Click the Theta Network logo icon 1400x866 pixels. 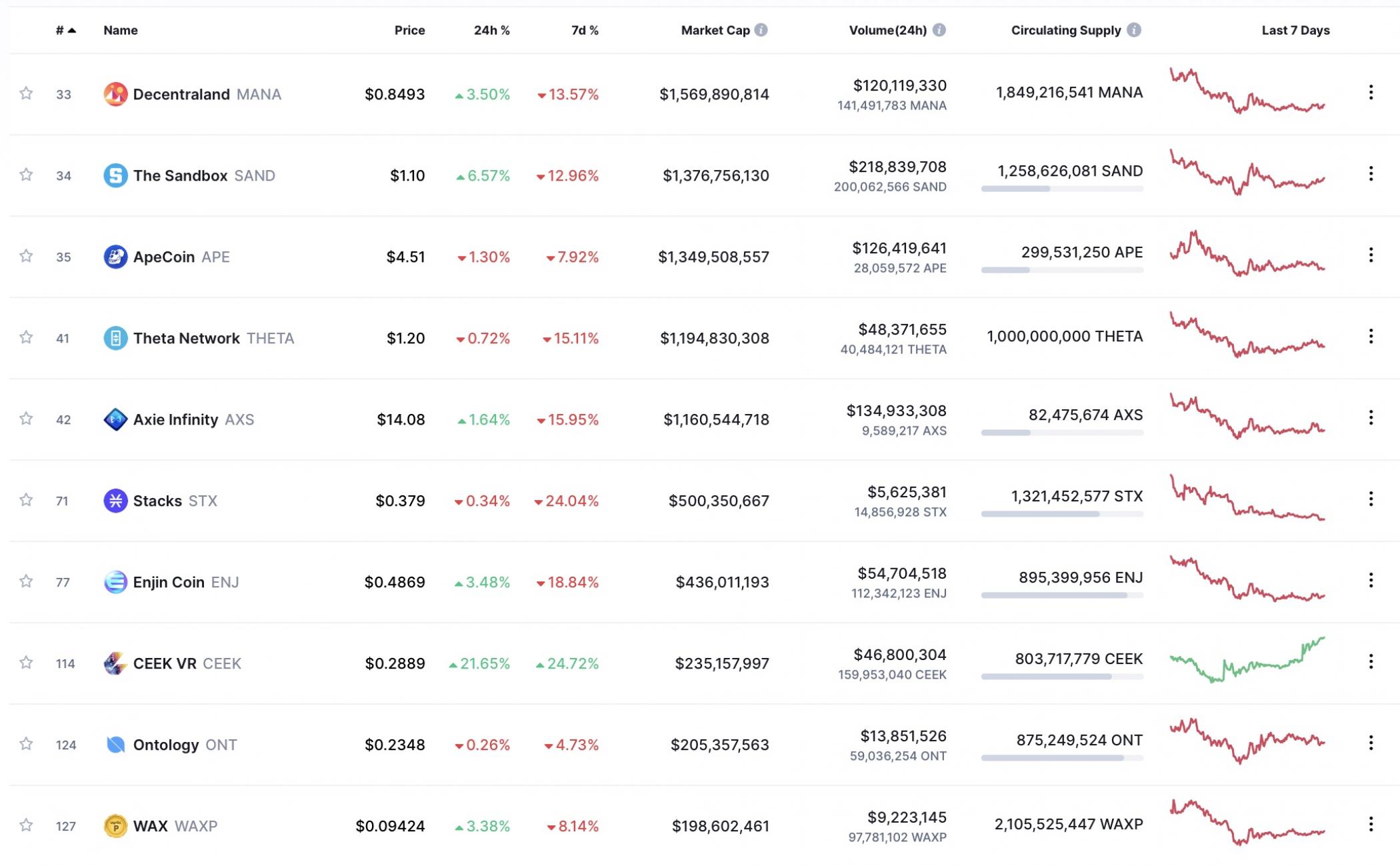[x=115, y=338]
